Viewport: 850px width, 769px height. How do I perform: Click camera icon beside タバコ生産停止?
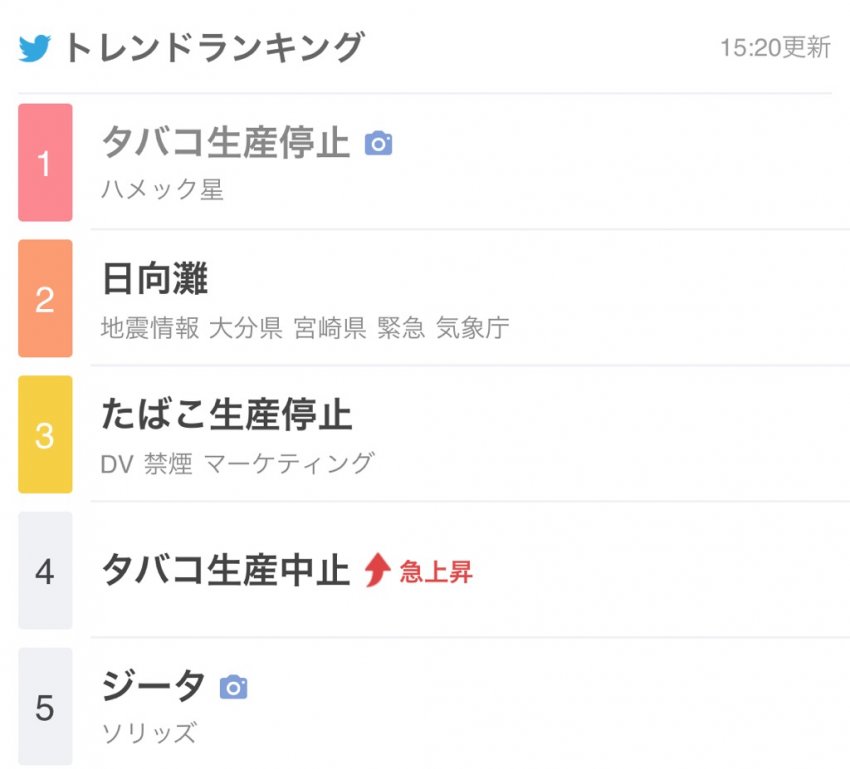(x=378, y=144)
